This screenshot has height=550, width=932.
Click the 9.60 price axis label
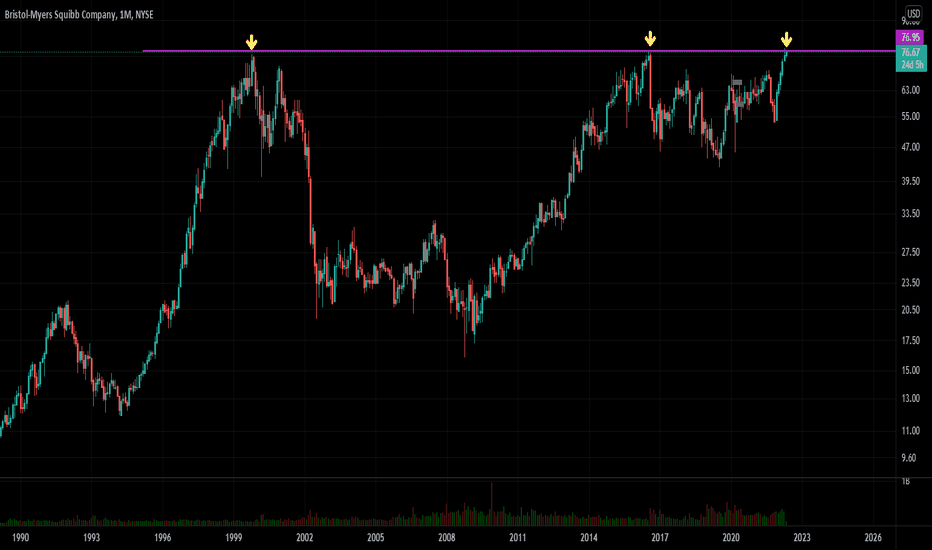[908, 458]
